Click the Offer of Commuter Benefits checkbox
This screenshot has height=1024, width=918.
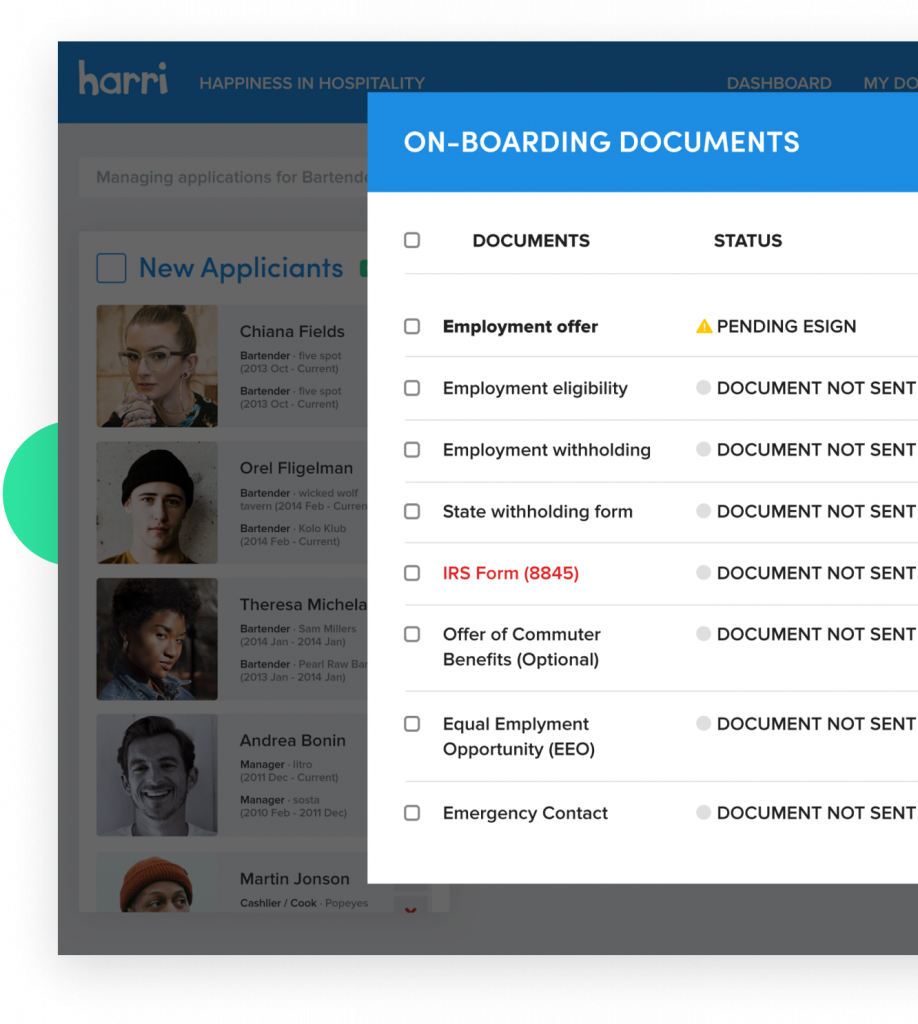pos(412,634)
